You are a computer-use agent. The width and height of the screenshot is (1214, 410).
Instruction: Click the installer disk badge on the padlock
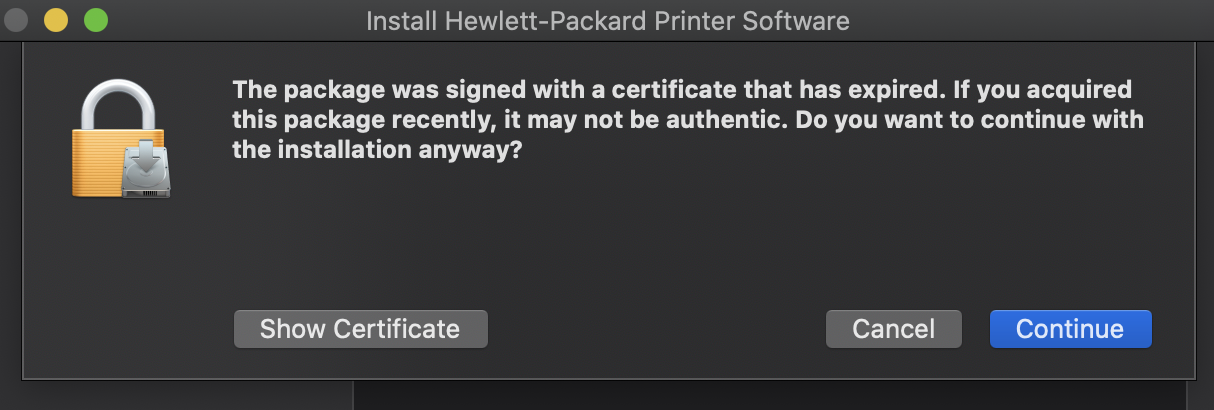click(146, 169)
